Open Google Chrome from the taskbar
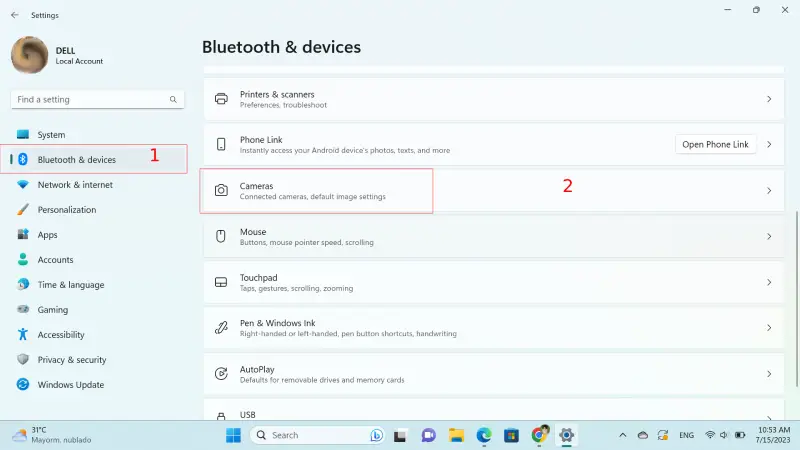This screenshot has width=800, height=450. tap(539, 435)
